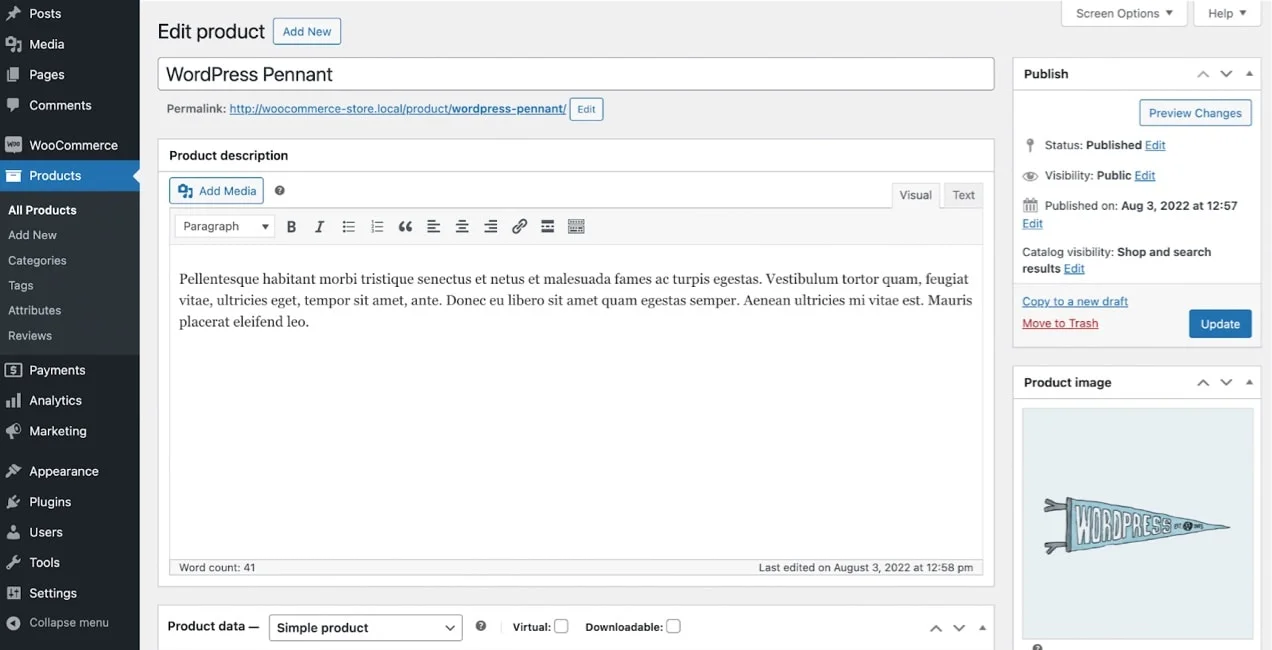The image size is (1272, 650).
Task: Enable the Virtual product checkbox
Action: point(561,627)
